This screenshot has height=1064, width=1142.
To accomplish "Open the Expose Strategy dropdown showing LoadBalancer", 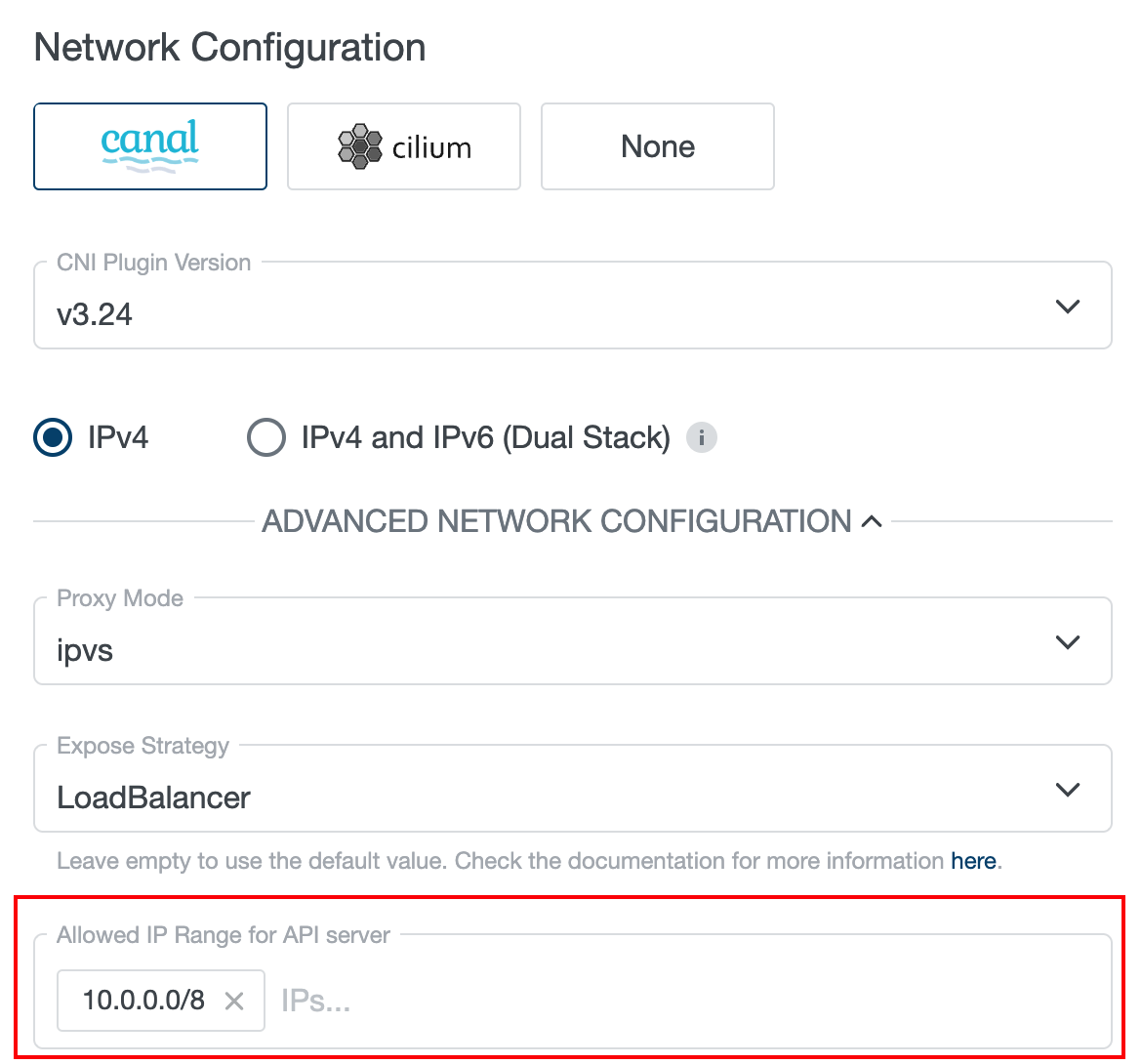I will coord(571,789).
